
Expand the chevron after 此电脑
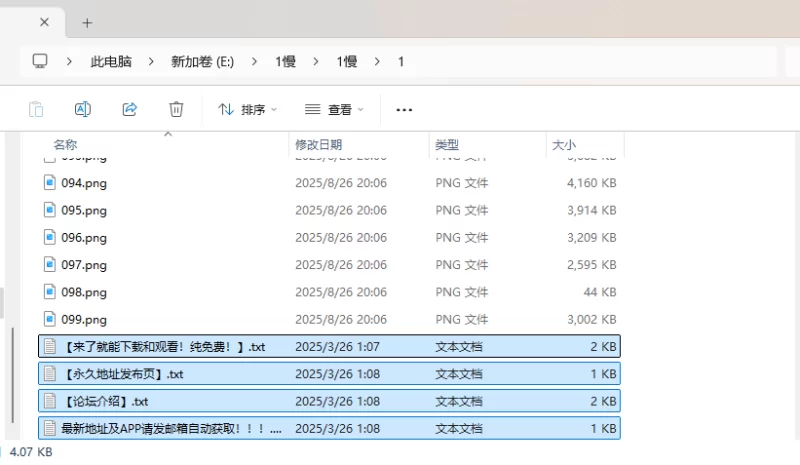point(151,62)
